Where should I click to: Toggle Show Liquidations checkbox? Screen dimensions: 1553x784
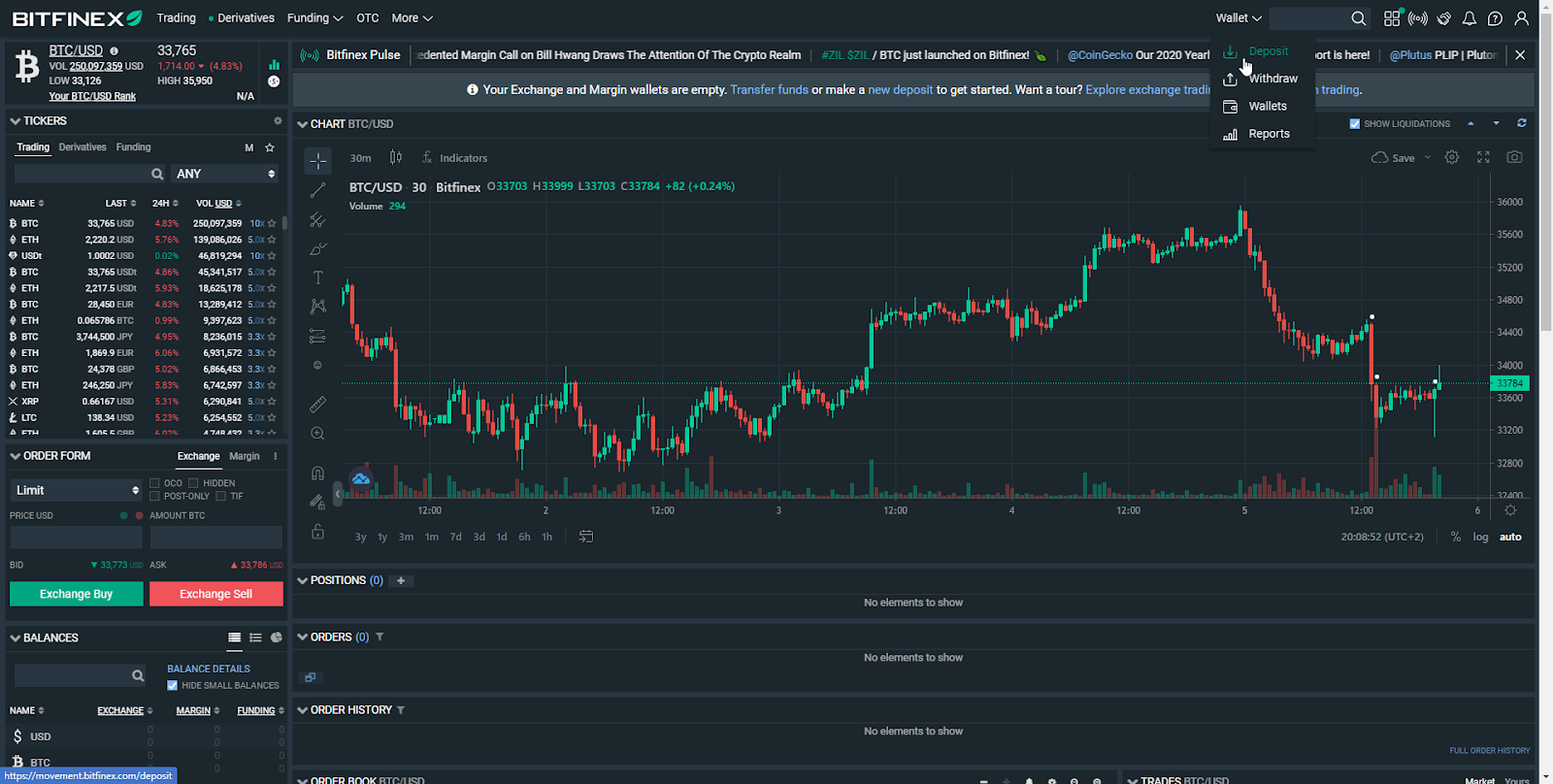click(1355, 124)
